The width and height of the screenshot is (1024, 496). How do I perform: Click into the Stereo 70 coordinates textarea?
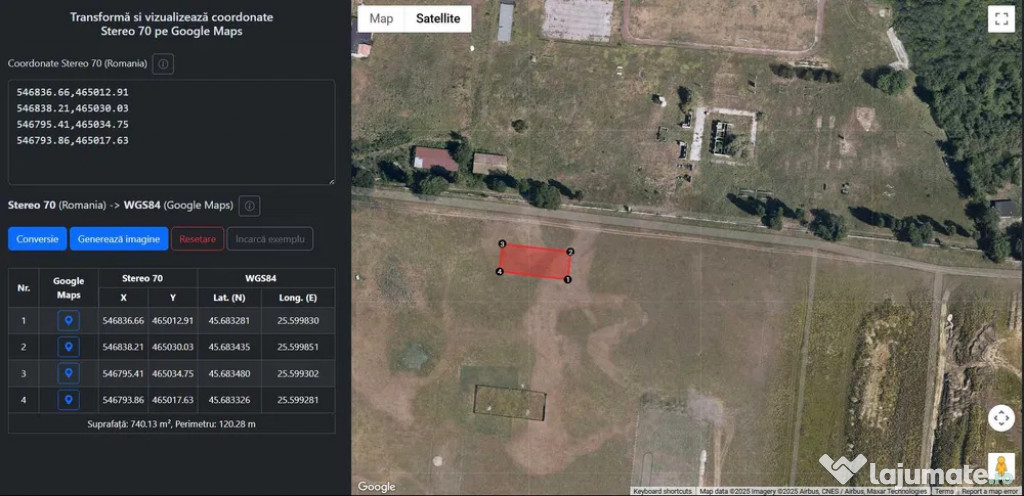(x=171, y=132)
